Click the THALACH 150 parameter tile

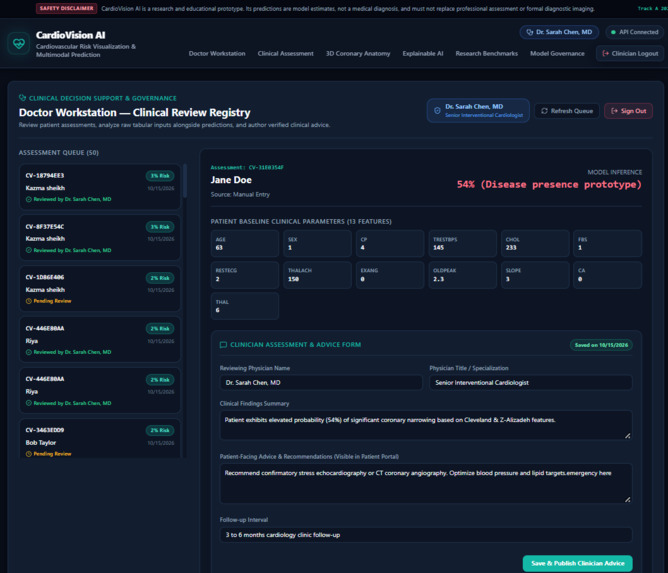pos(317,275)
